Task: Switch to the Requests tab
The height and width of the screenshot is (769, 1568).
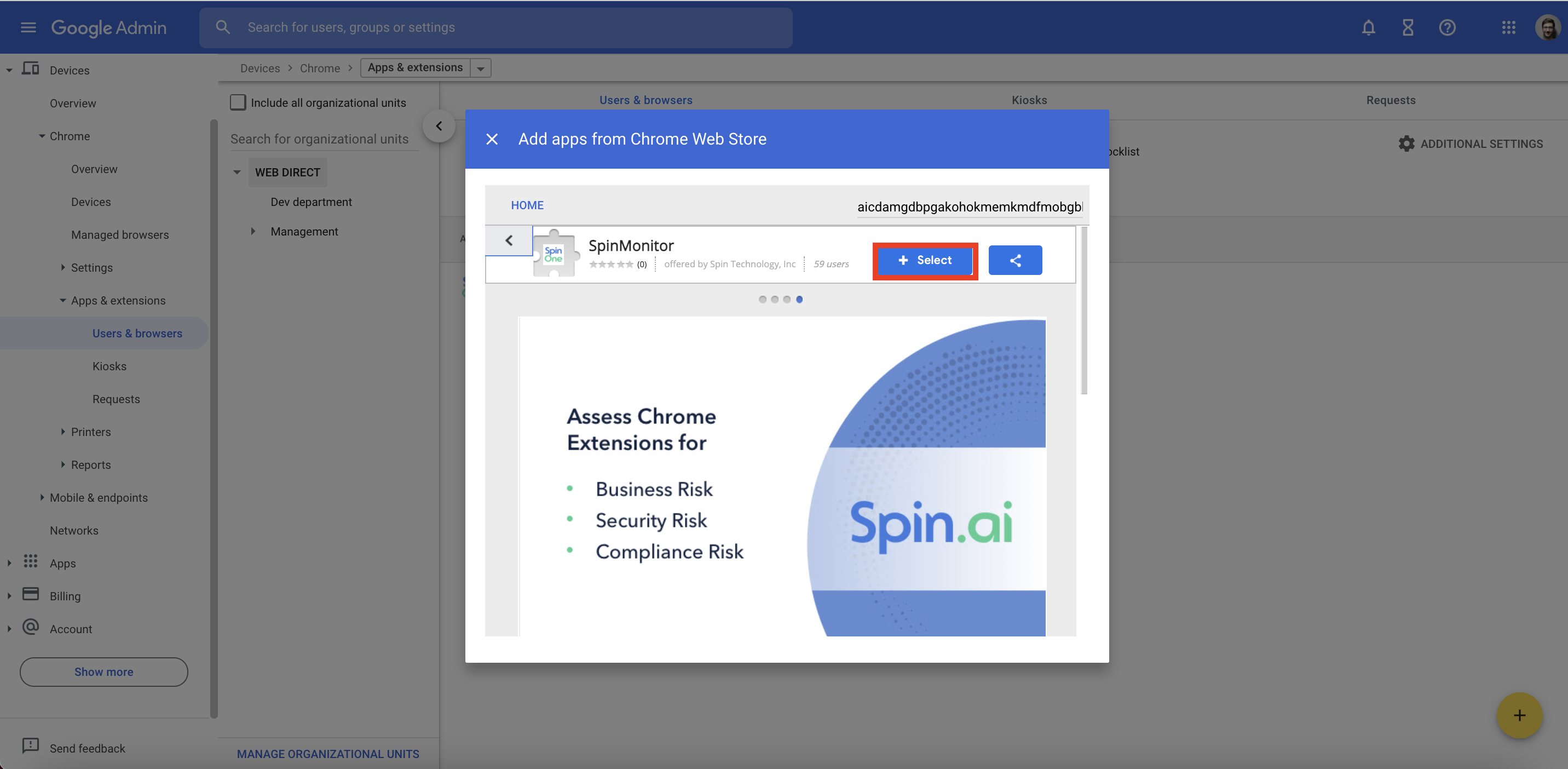Action: coord(1390,100)
